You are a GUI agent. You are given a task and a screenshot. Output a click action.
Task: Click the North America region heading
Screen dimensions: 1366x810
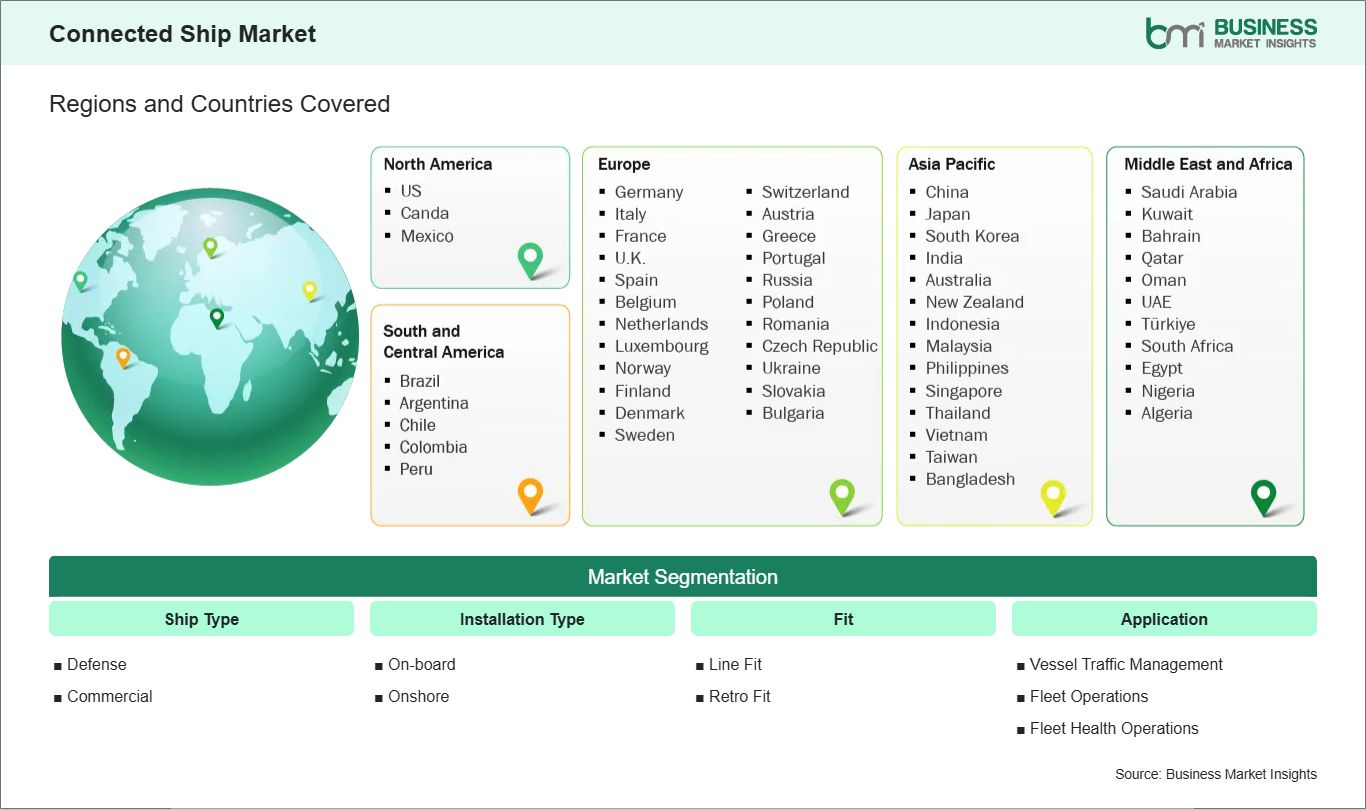point(438,164)
